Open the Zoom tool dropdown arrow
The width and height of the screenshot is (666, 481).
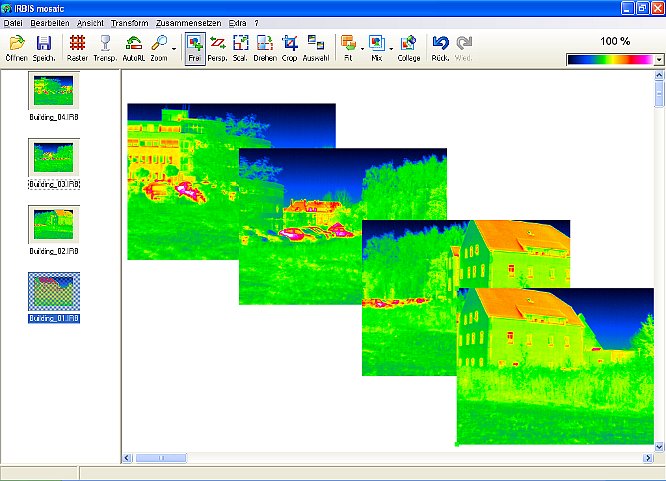pos(174,49)
